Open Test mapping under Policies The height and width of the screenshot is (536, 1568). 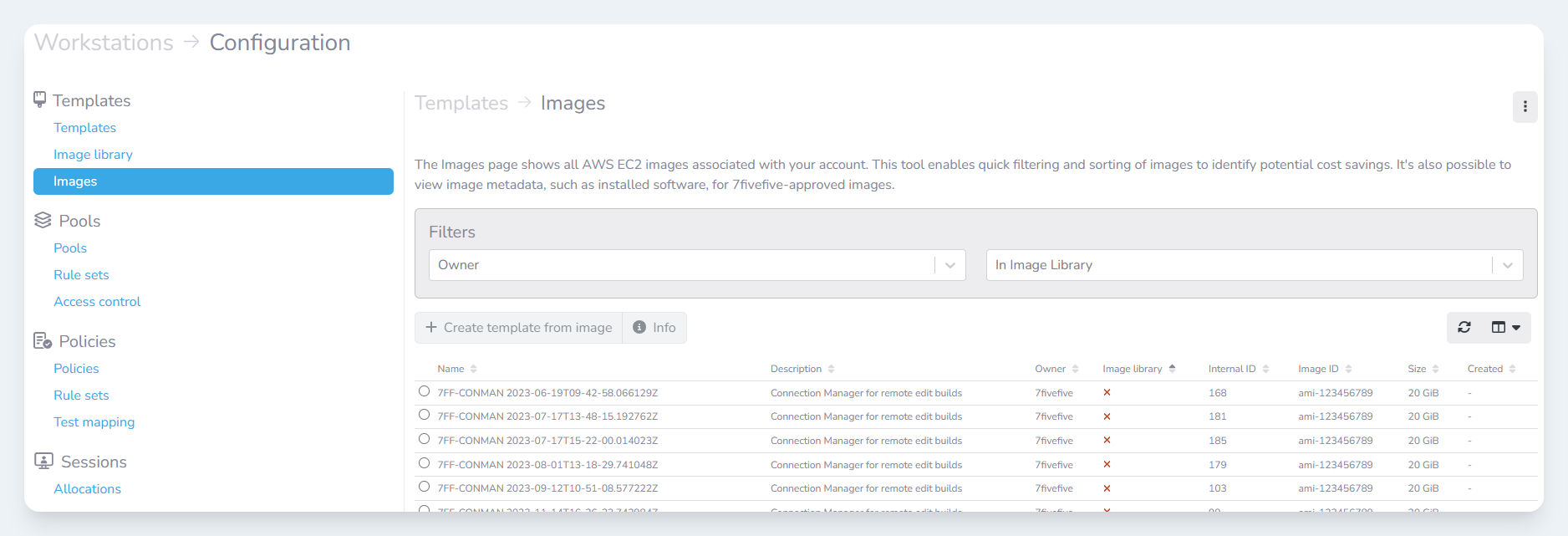tap(94, 422)
